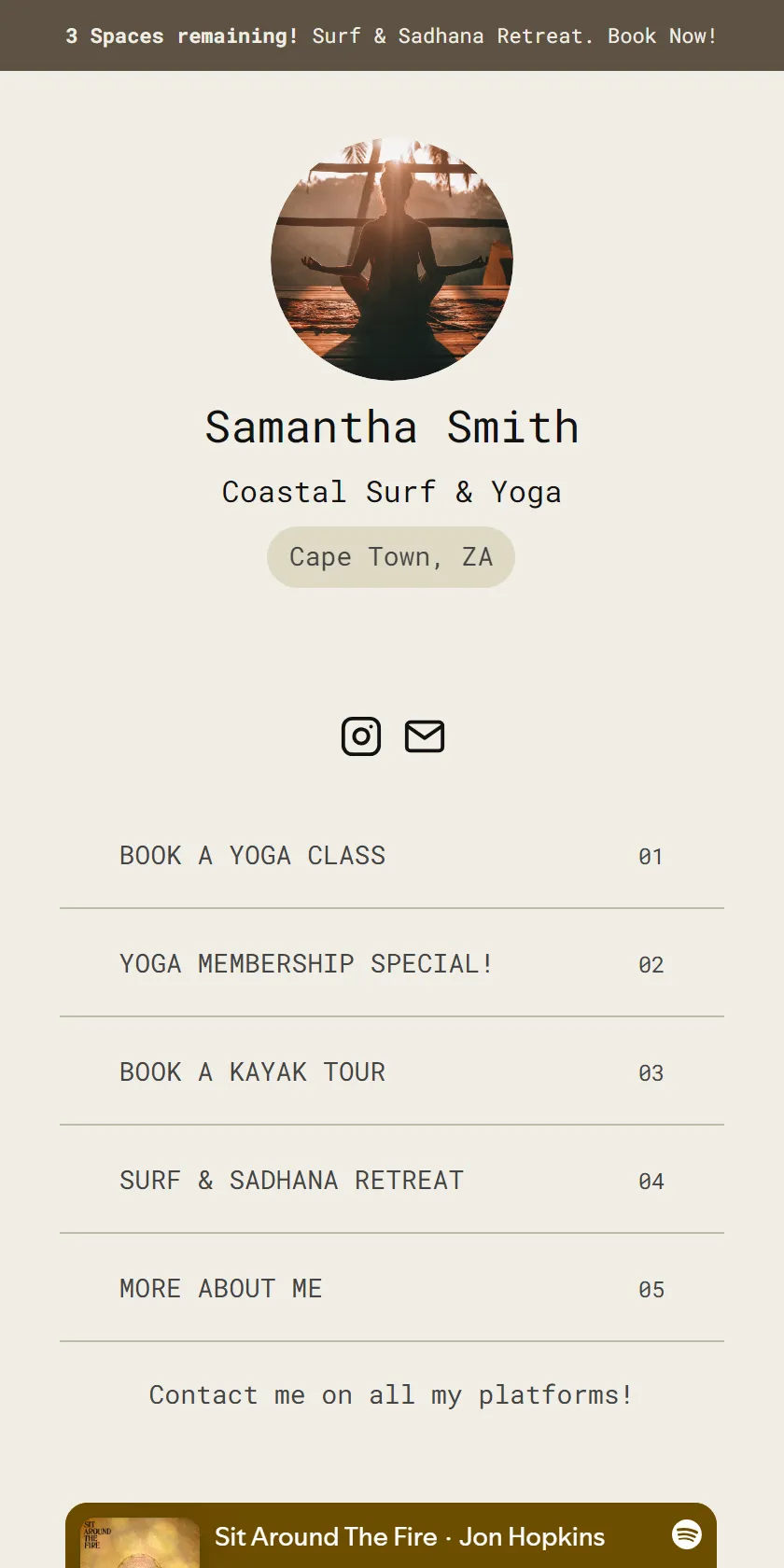Open the Book a Yoga Class link
Image resolution: width=784 pixels, height=1568 pixels.
point(392,855)
